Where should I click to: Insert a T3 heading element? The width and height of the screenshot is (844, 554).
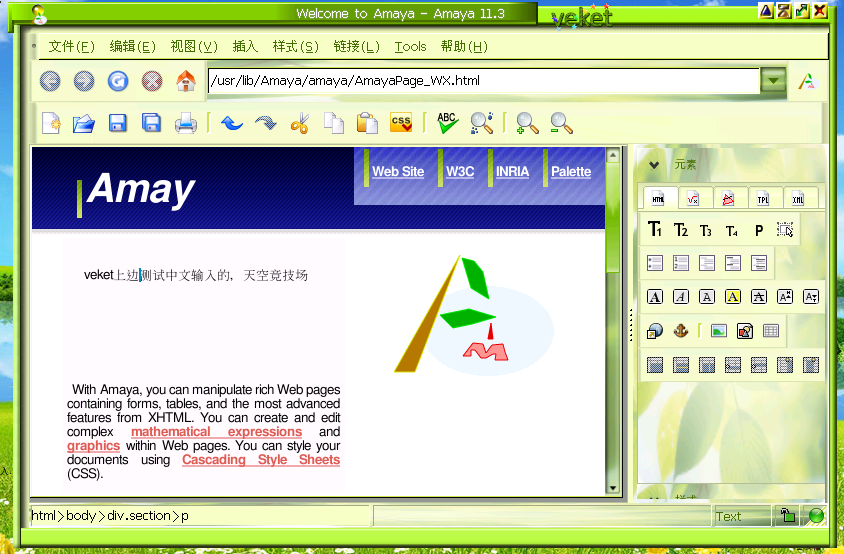pyautogui.click(x=706, y=230)
